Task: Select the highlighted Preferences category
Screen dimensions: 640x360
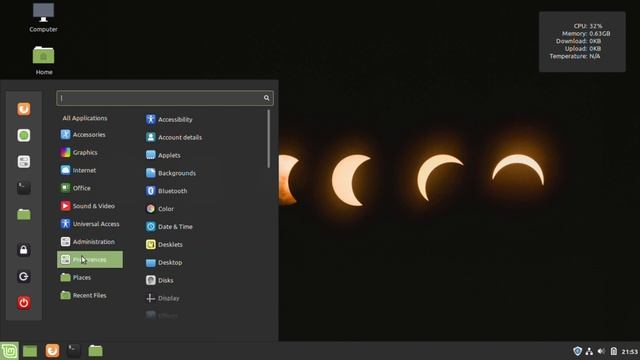Action: pos(90,260)
